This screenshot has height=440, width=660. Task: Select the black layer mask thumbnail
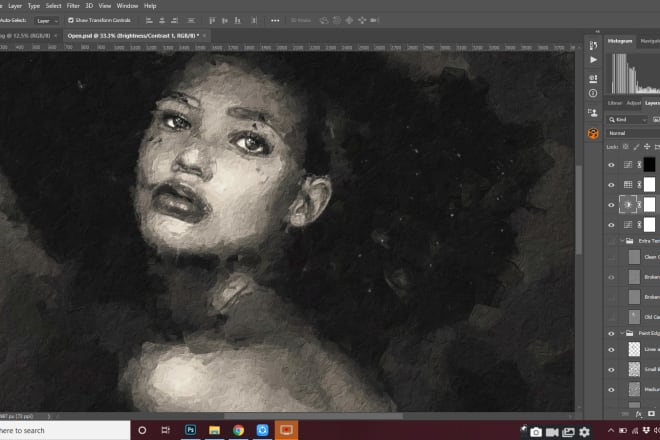point(649,165)
